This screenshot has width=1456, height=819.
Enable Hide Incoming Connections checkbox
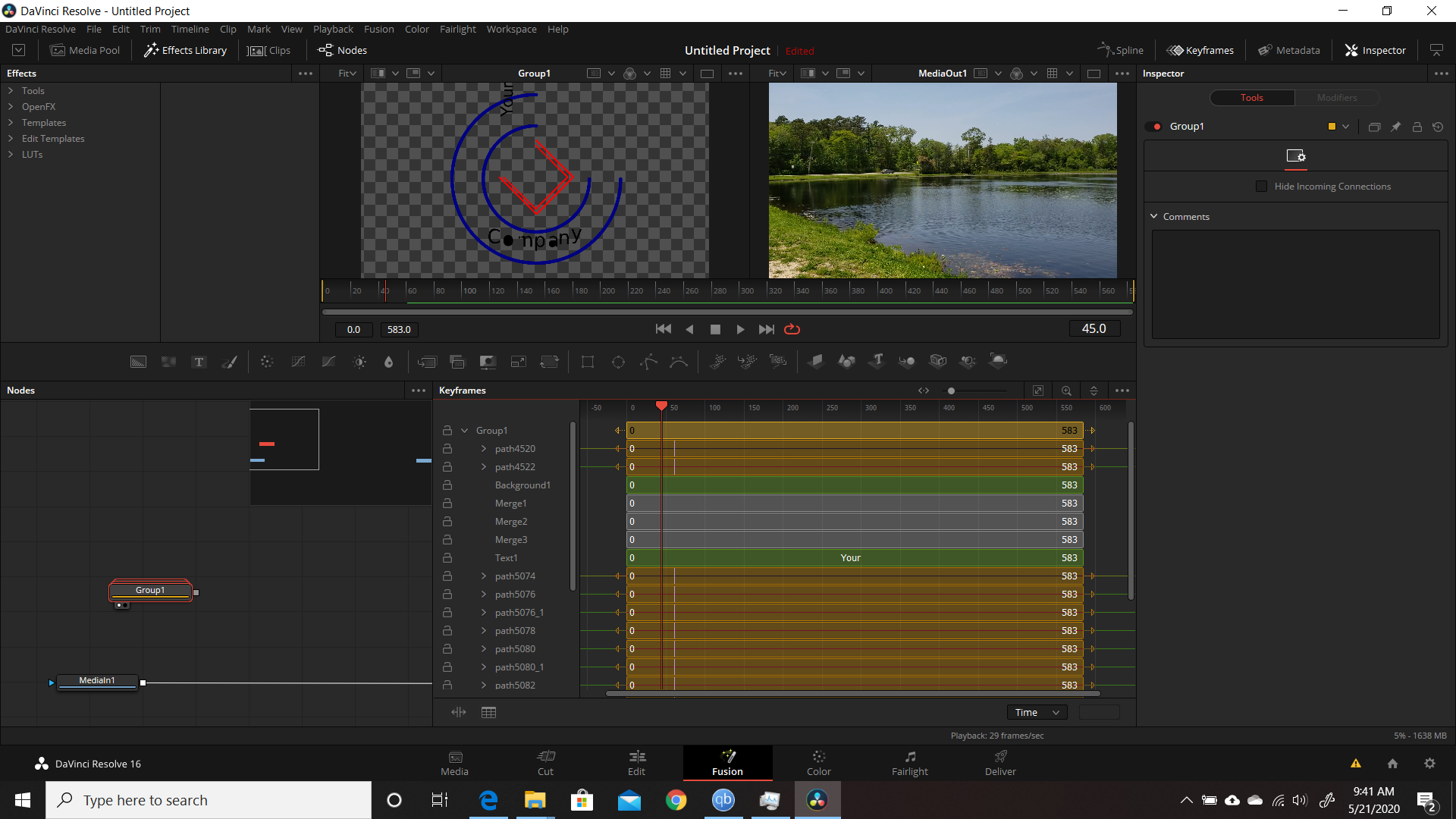(x=1262, y=187)
